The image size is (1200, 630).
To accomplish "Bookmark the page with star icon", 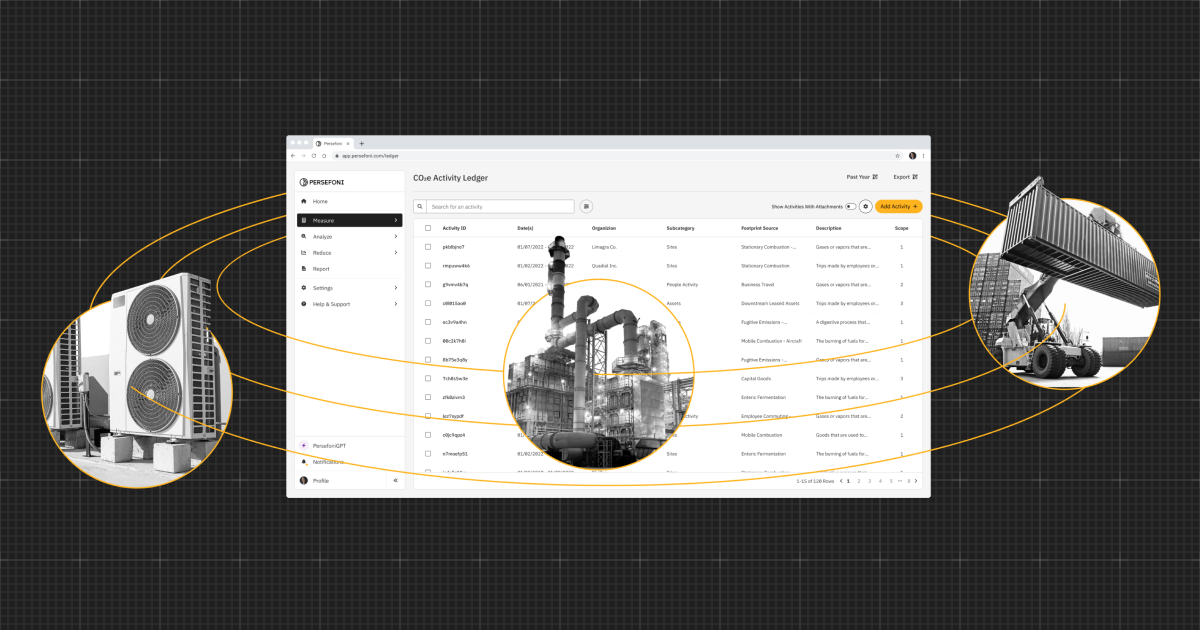I will tap(898, 156).
